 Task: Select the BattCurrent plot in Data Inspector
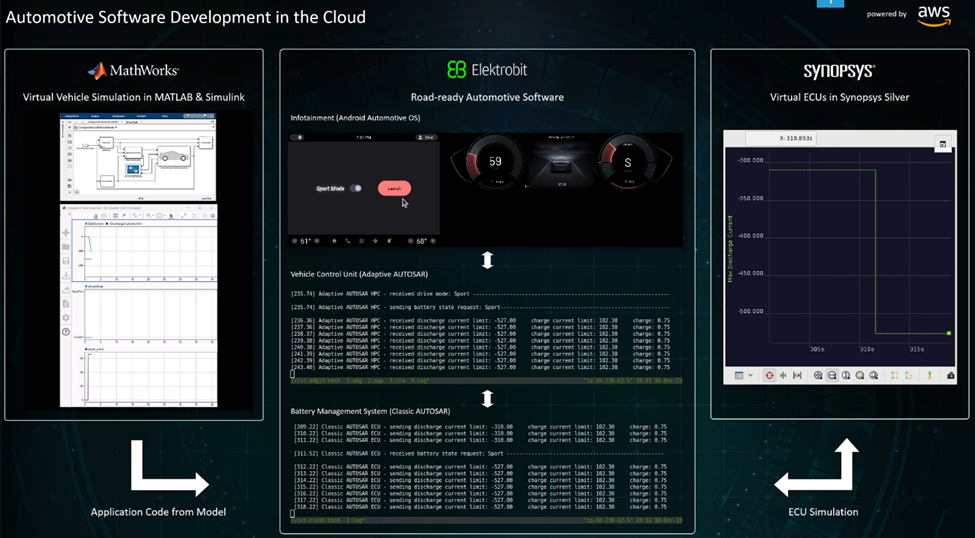(144, 251)
